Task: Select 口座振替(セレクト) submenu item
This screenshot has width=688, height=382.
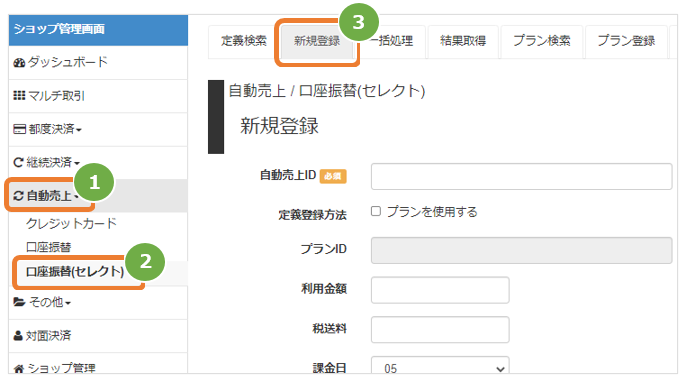Action: click(75, 272)
